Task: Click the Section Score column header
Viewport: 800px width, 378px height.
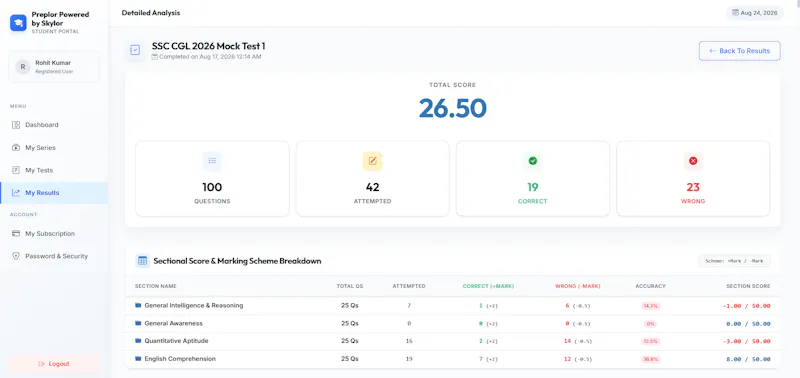Action: pos(748,286)
